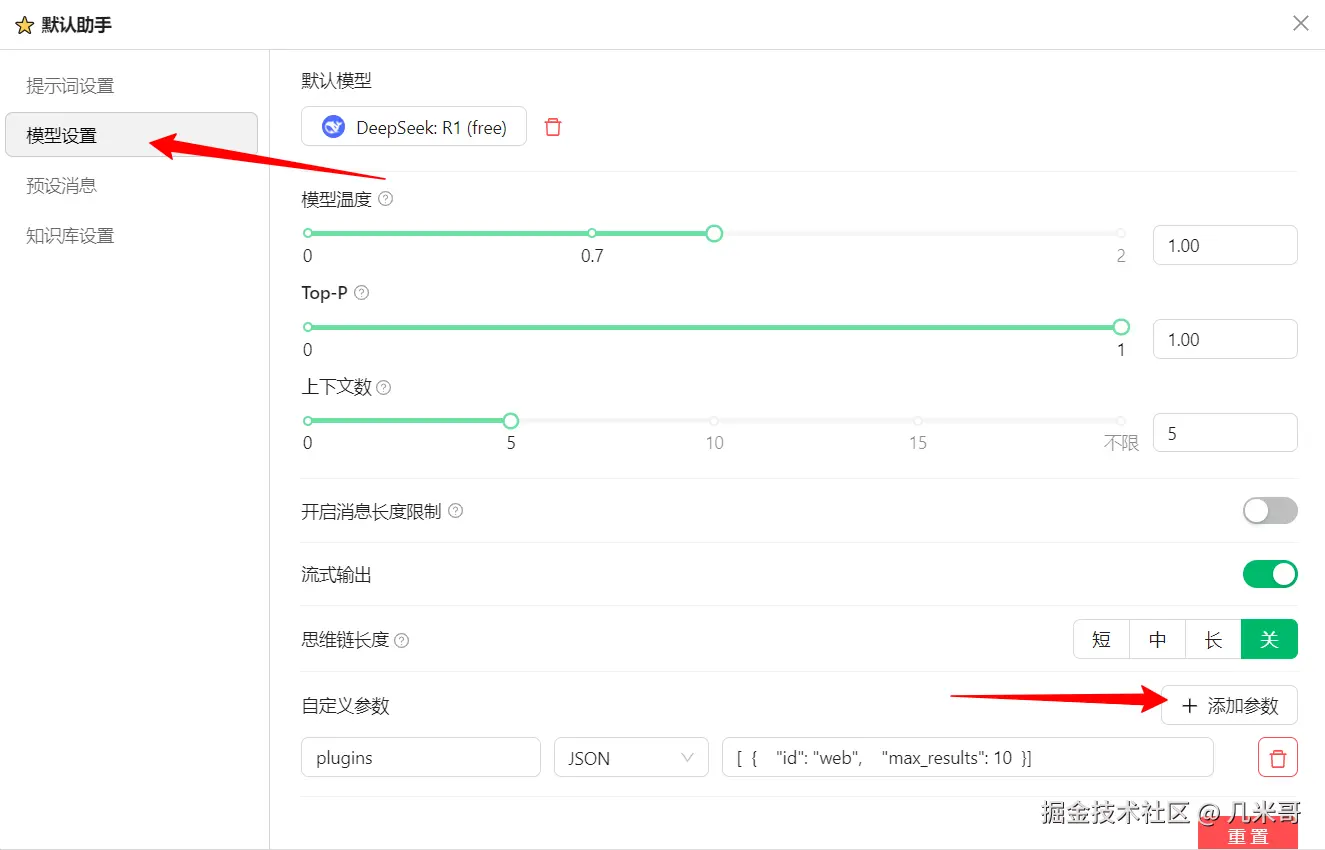The image size is (1325, 850).
Task: Open the JSON parameter type dropdown
Action: point(630,757)
